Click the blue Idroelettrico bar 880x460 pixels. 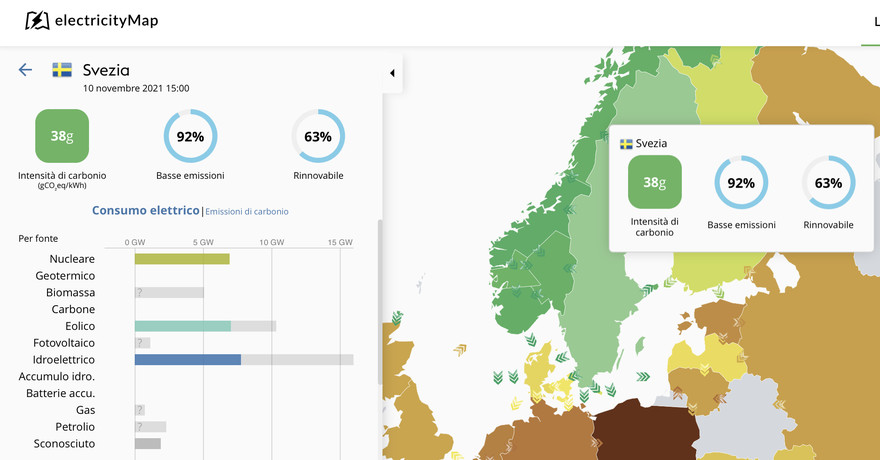(188, 359)
